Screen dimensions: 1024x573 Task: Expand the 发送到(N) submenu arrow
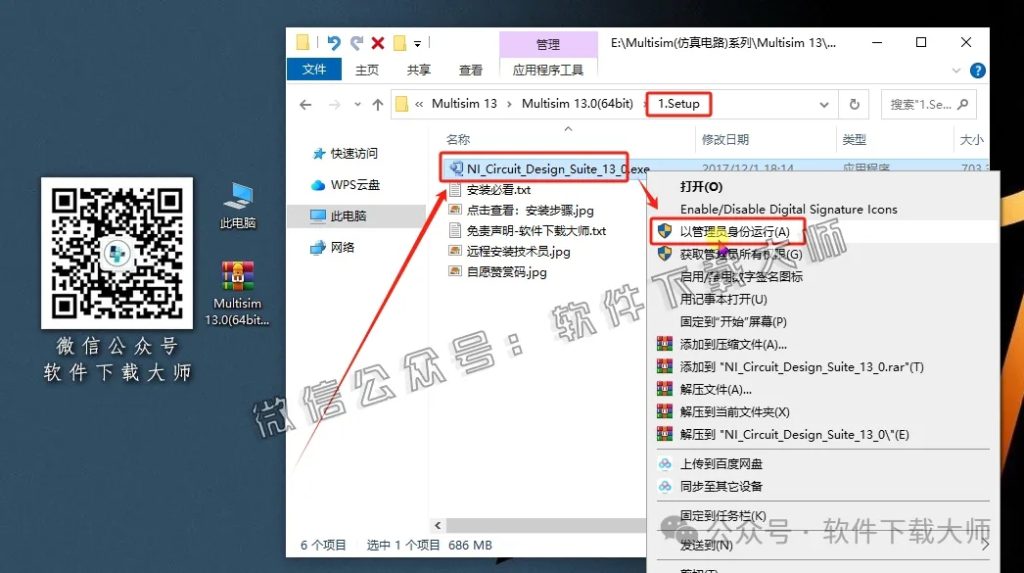coord(985,544)
